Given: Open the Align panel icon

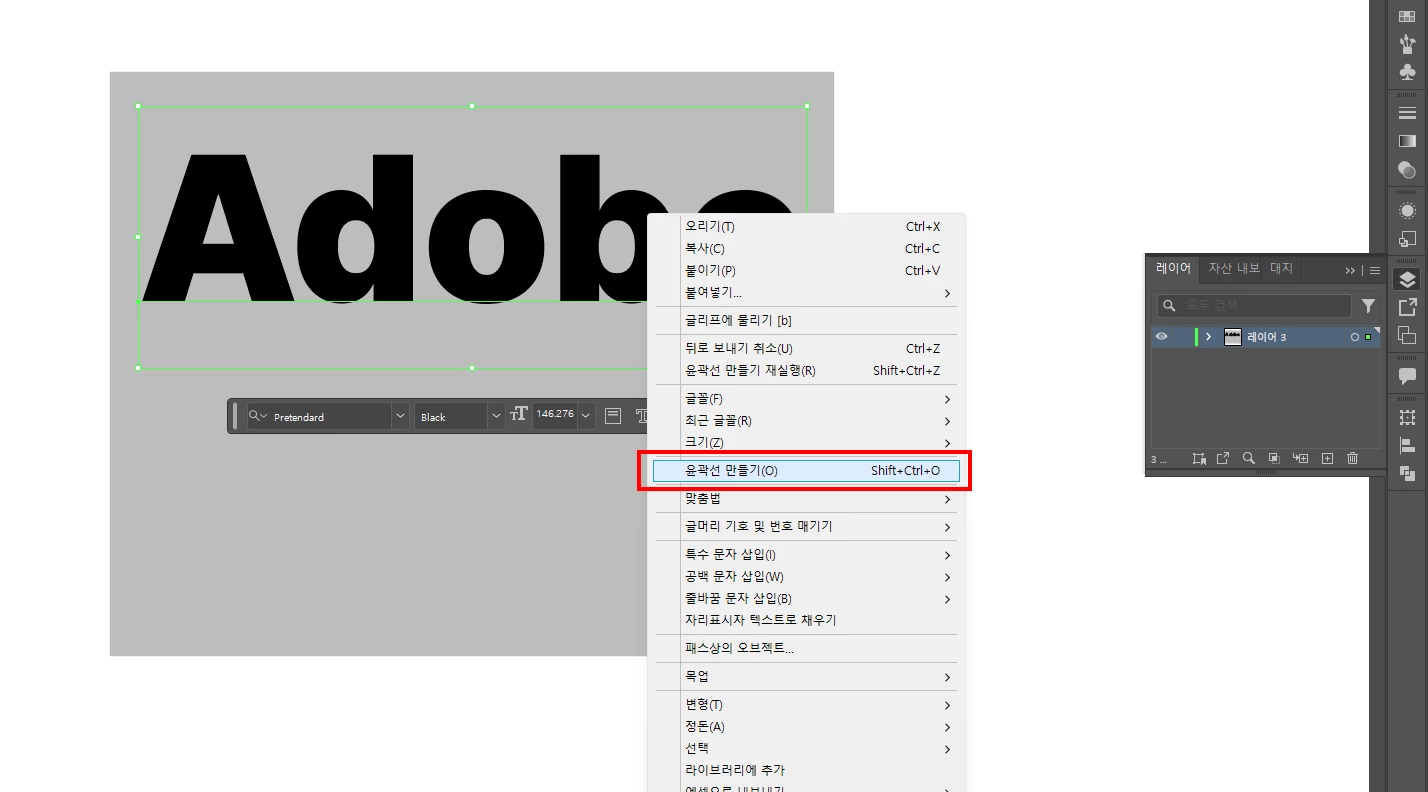Looking at the screenshot, I should [1407, 445].
